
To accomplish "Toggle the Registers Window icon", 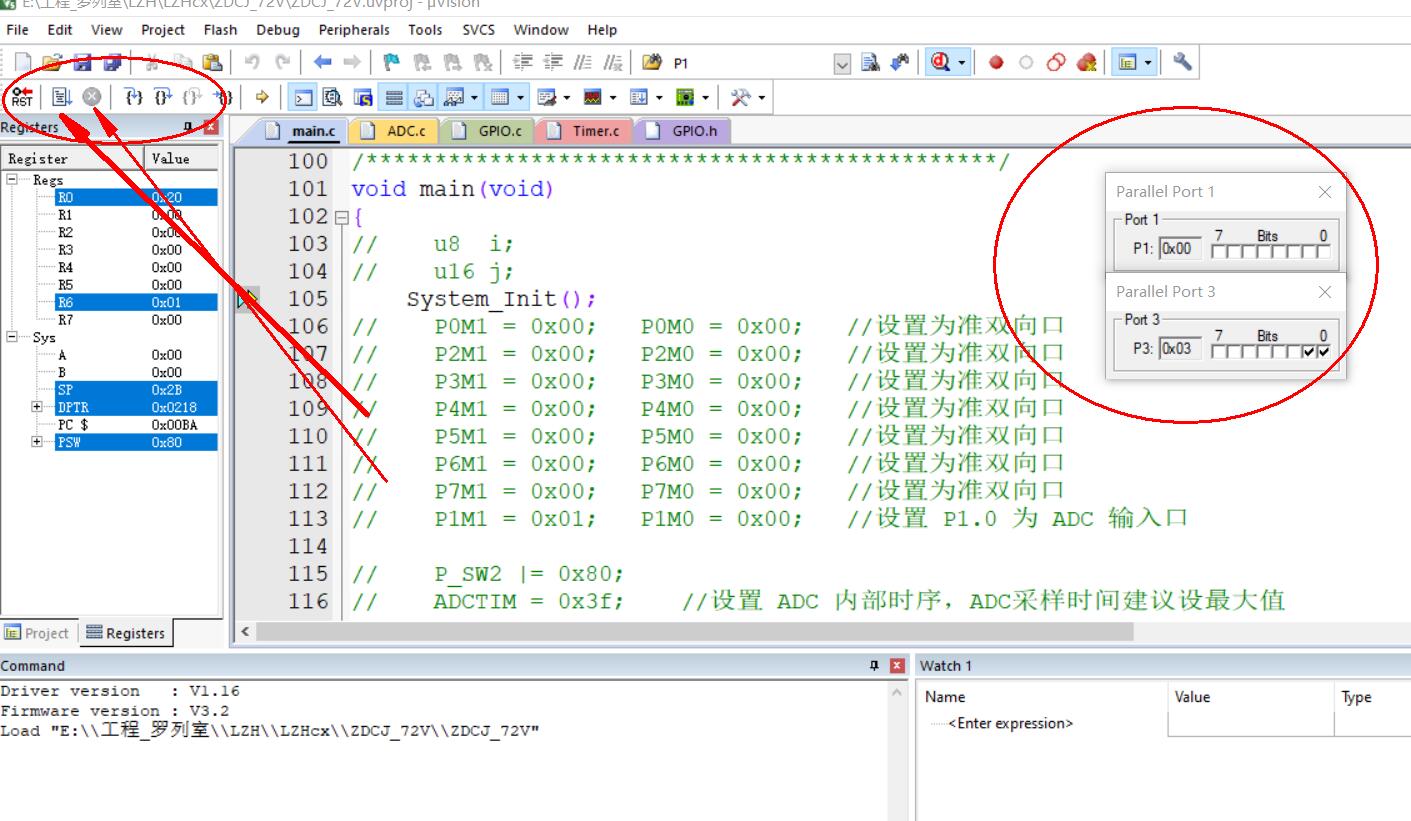I will pyautogui.click(x=394, y=97).
